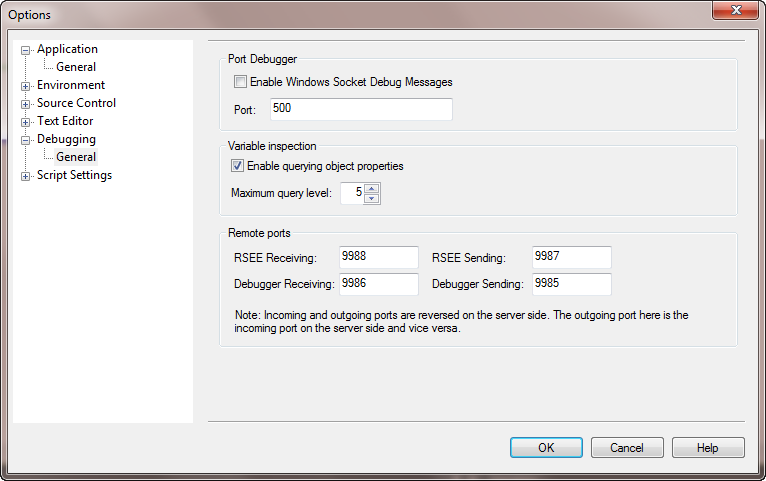Click the RSEE Sending port field
The image size is (766, 481).
point(572,257)
